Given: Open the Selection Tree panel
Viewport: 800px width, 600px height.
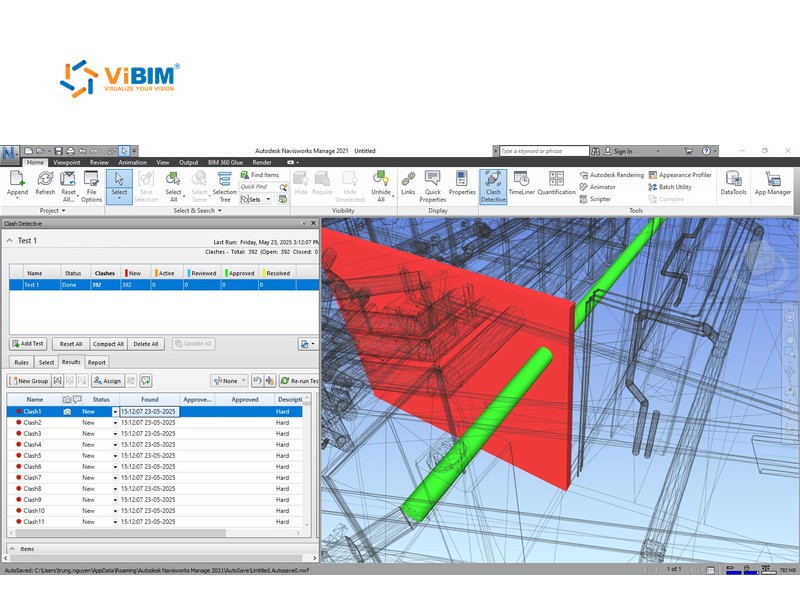Looking at the screenshot, I should point(224,187).
